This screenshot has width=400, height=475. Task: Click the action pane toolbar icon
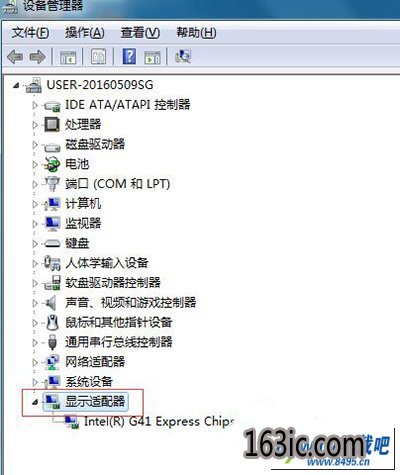152,57
